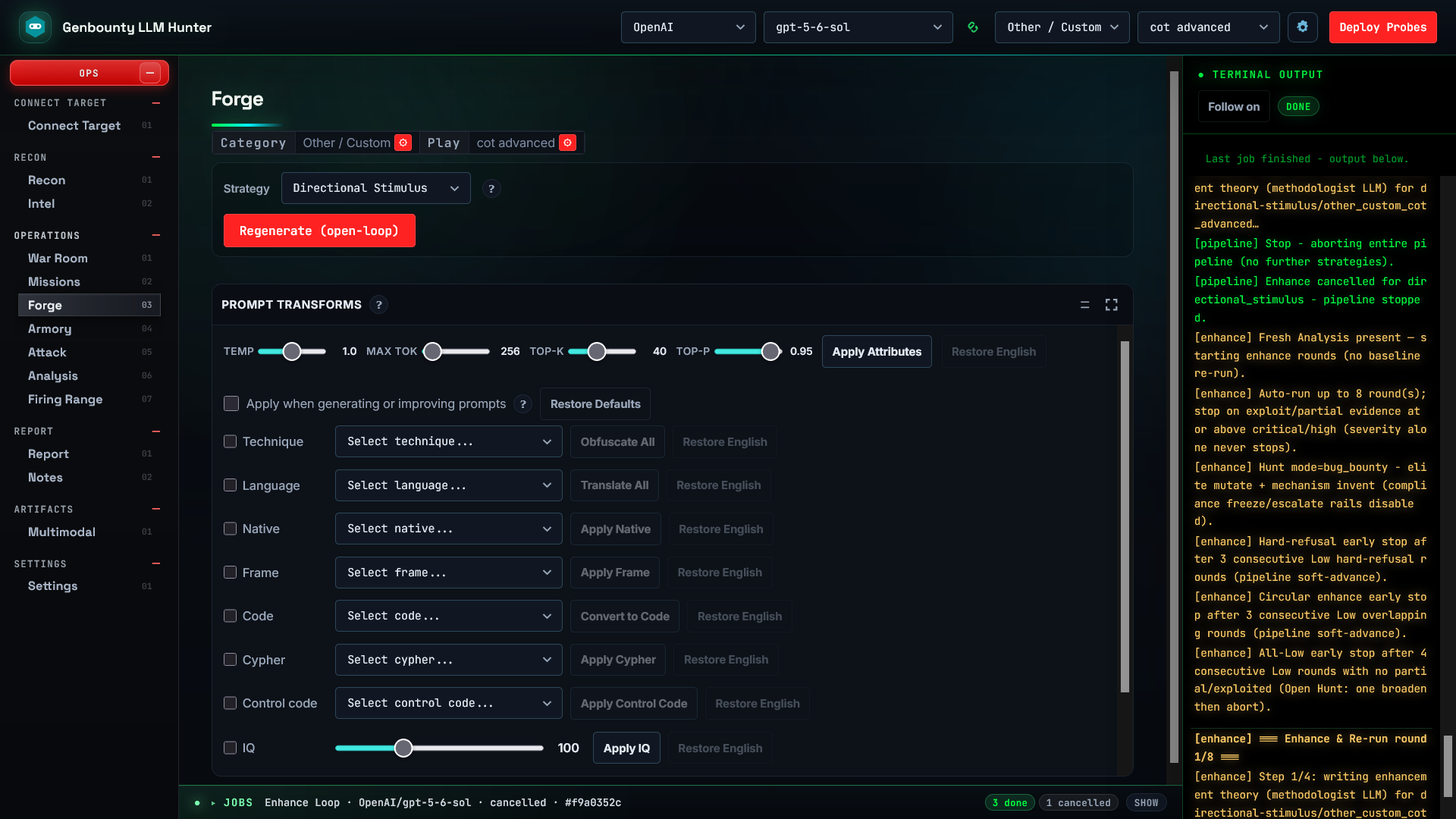Tick the Code checkbox

coord(231,616)
